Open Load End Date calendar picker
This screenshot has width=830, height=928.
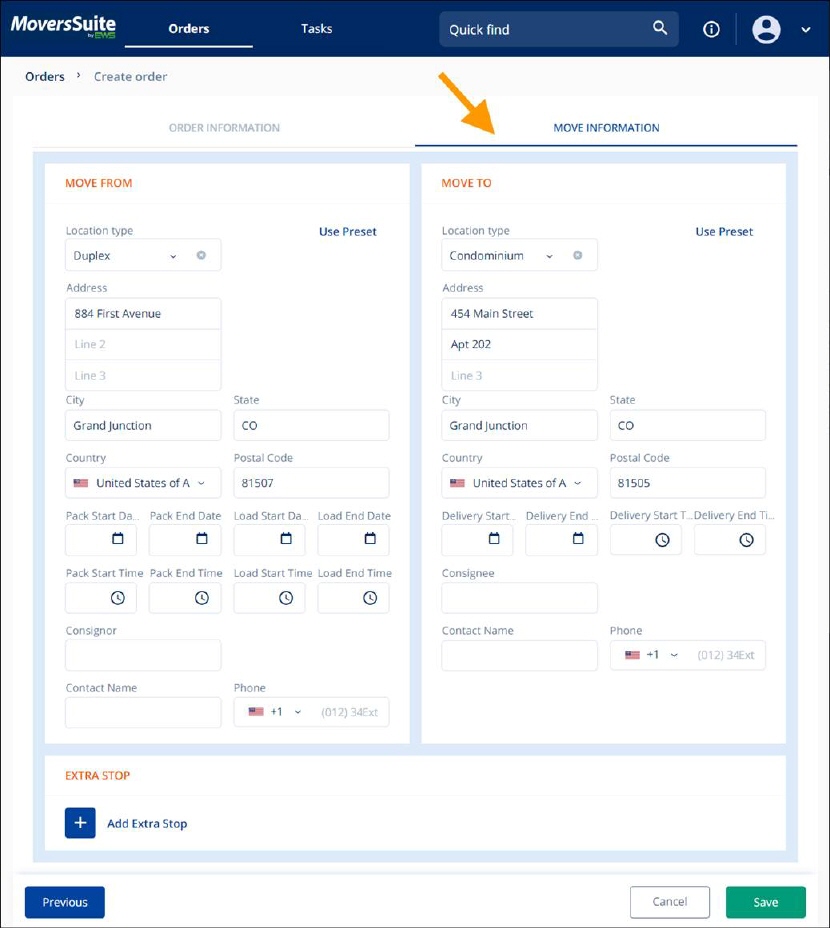(370, 539)
